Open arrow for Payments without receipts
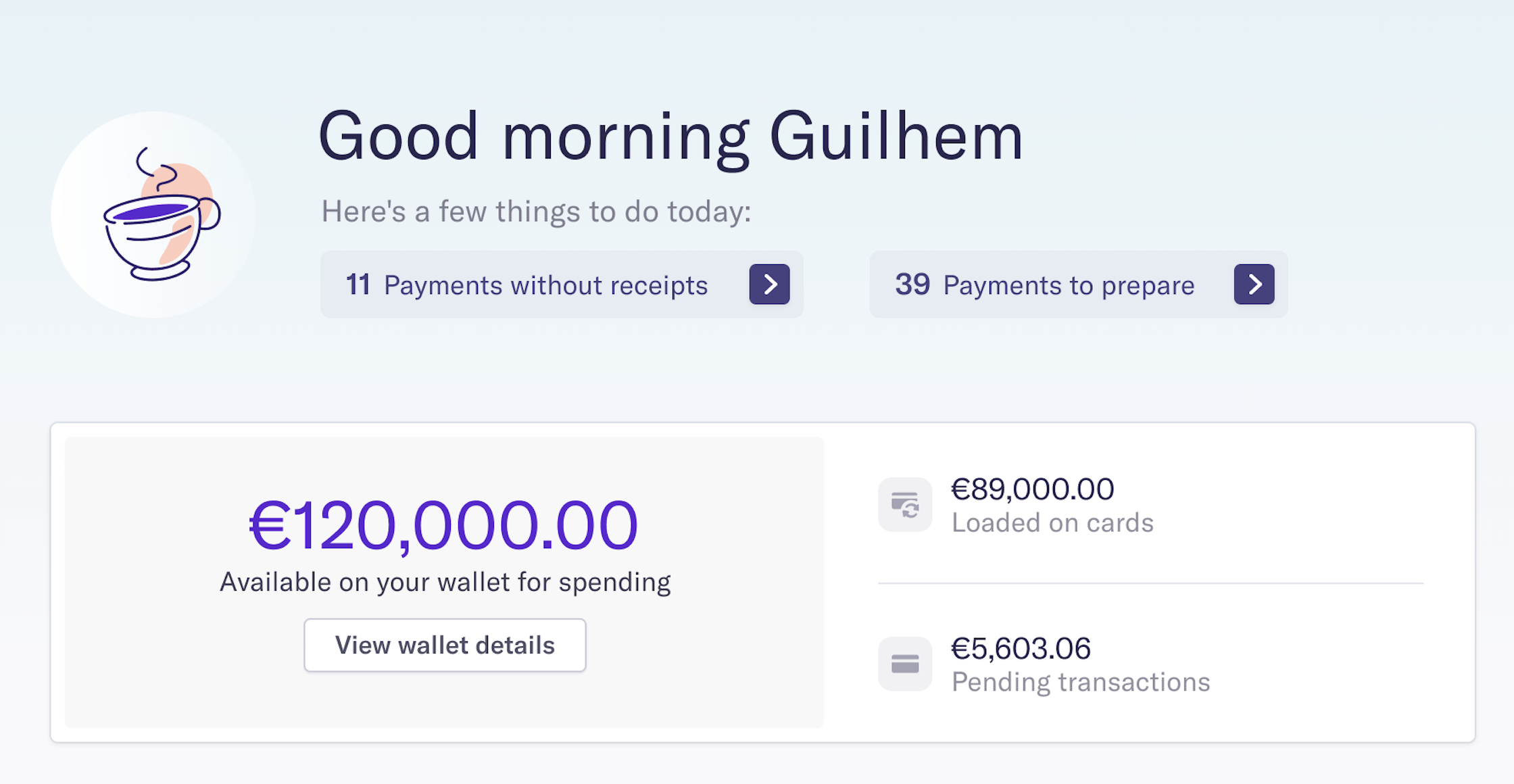This screenshot has width=1514, height=784. pyautogui.click(x=769, y=284)
